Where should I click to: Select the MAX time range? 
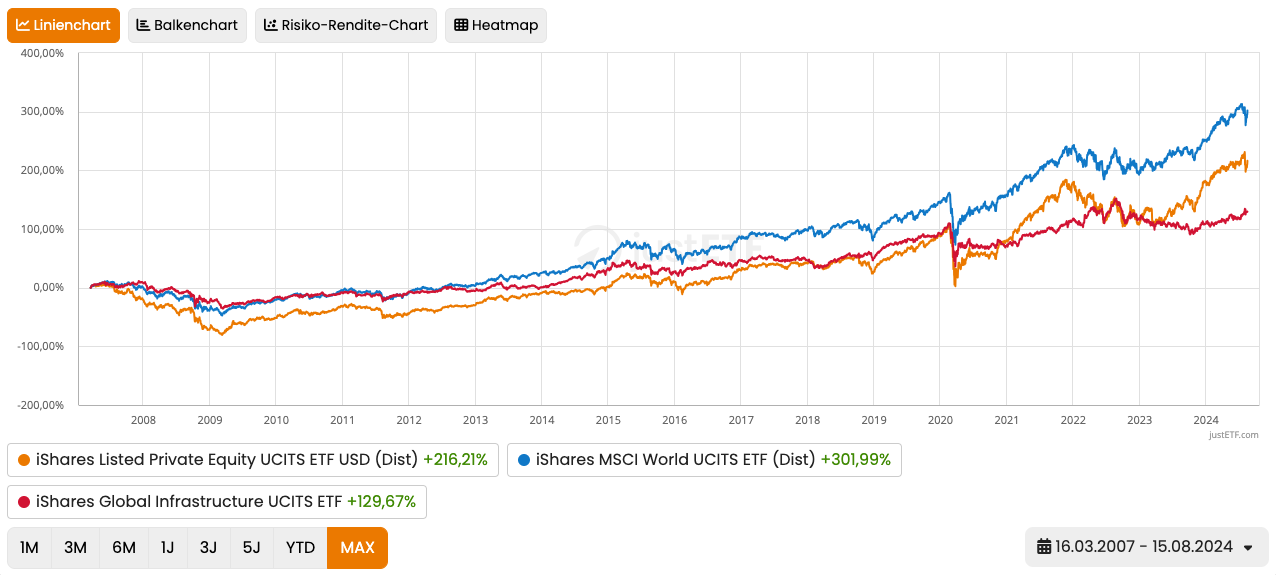click(357, 547)
